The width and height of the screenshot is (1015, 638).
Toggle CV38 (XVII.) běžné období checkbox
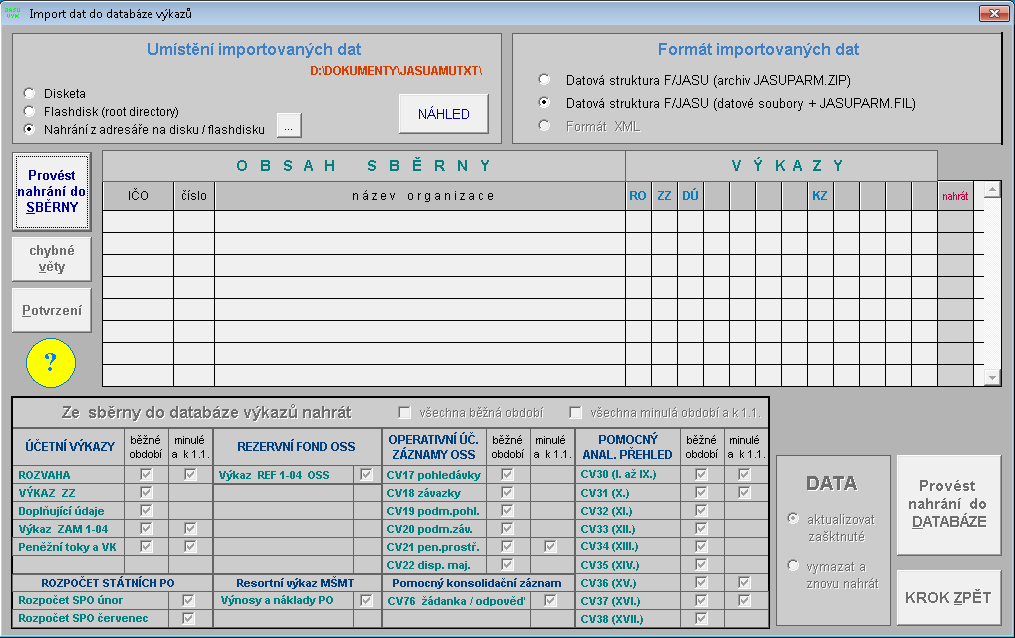pos(701,619)
